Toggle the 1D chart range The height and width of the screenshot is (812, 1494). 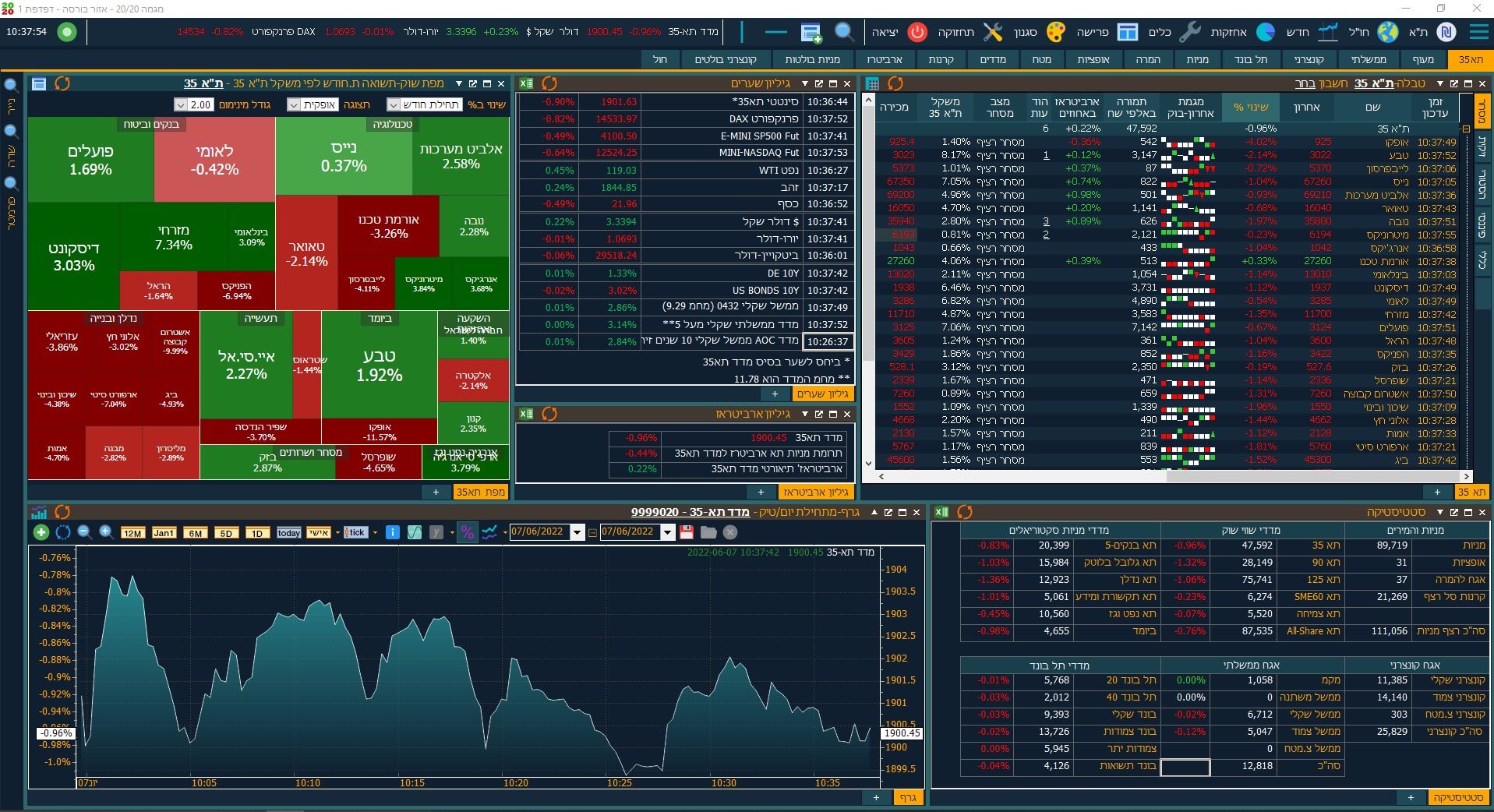[x=257, y=533]
